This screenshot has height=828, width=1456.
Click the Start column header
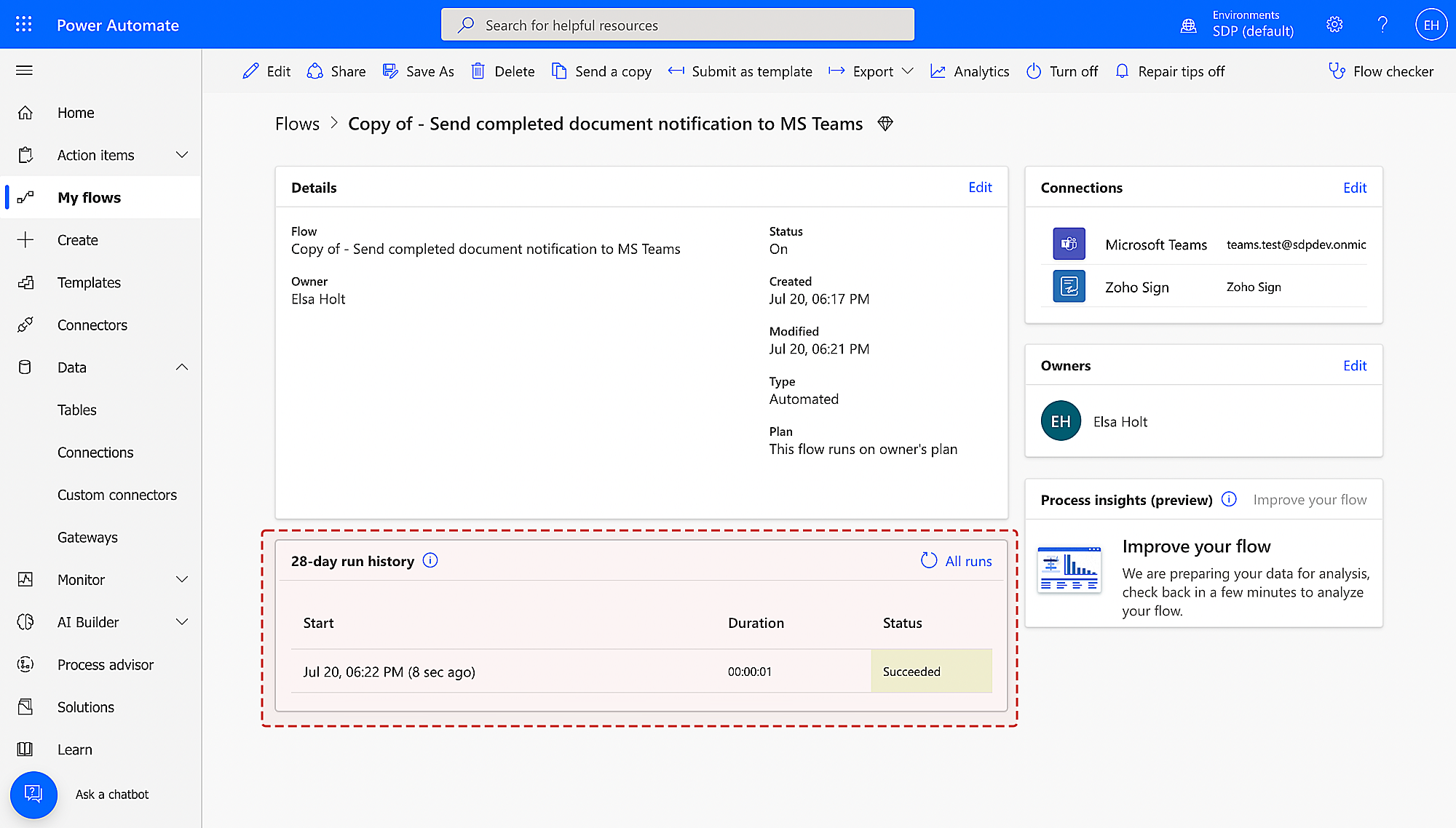(x=318, y=623)
